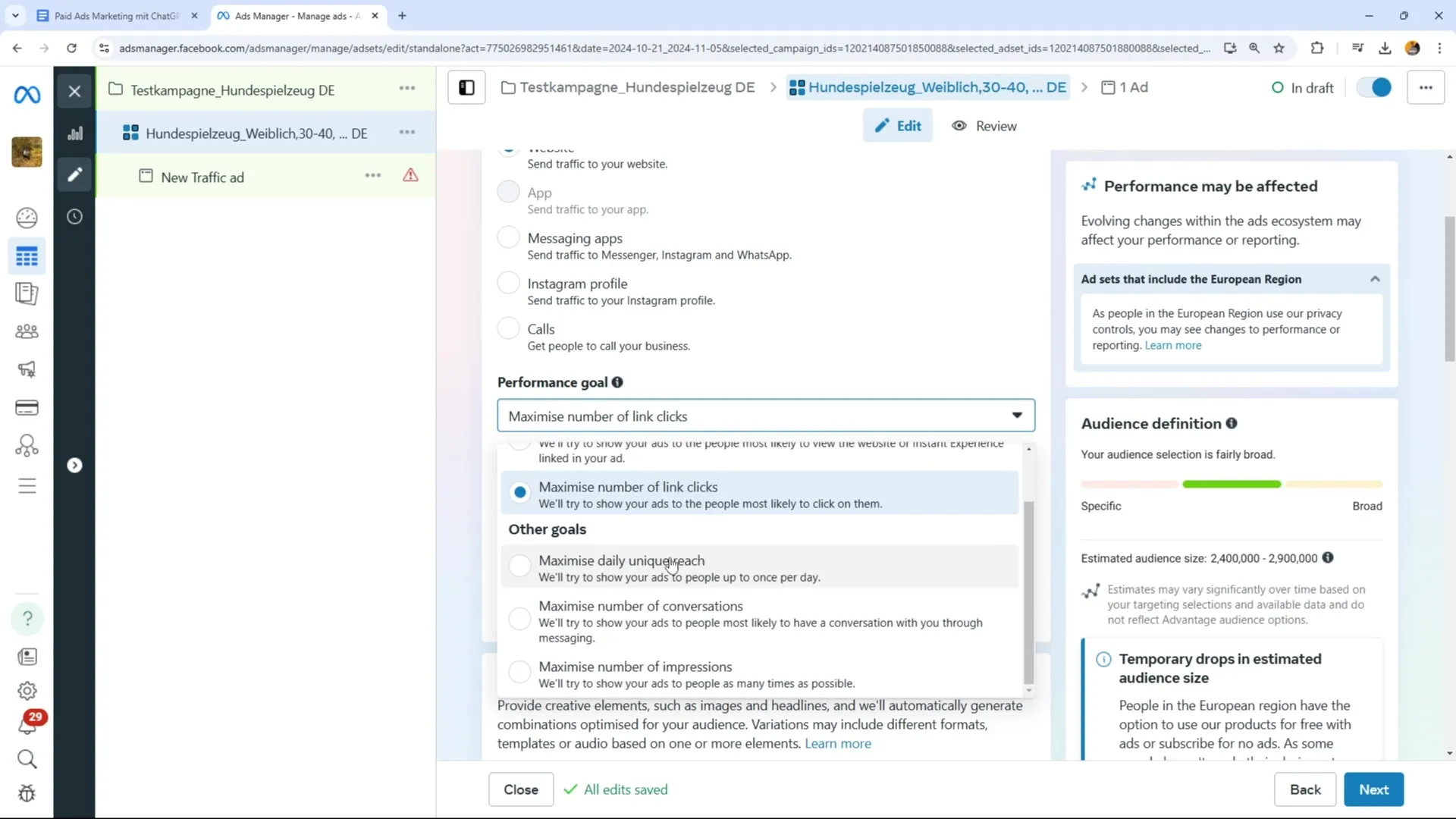Select the pencil edit icon in dark sidebar

coord(74,175)
